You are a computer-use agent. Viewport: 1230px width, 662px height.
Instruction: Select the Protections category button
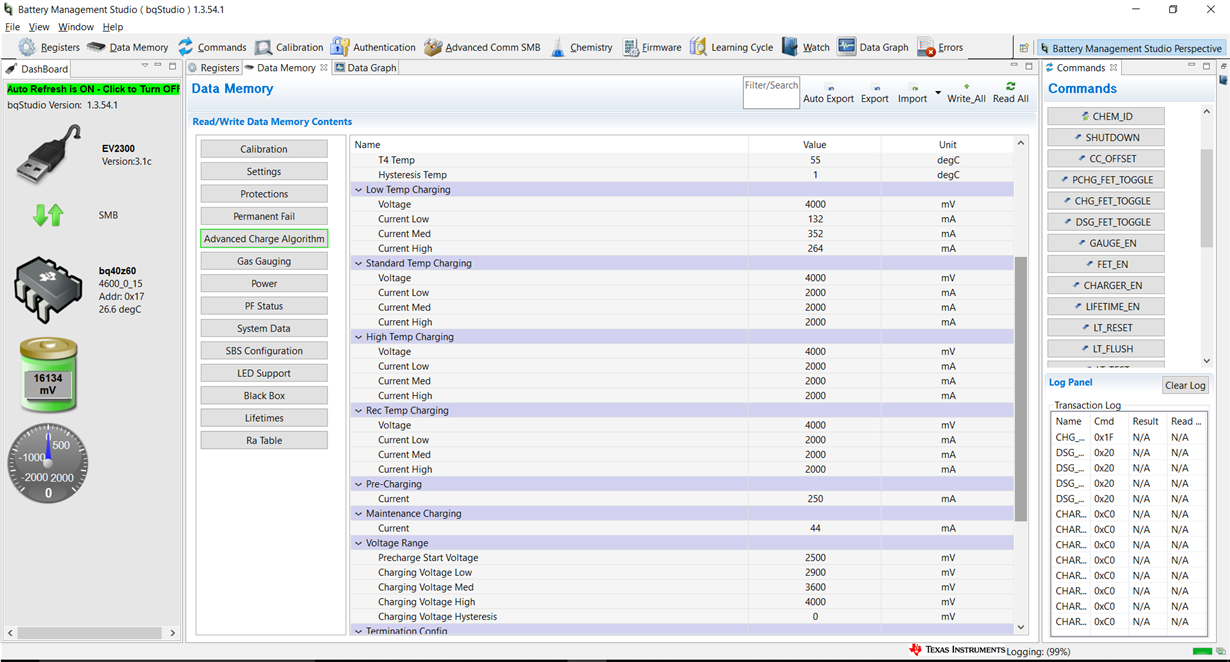coord(264,194)
